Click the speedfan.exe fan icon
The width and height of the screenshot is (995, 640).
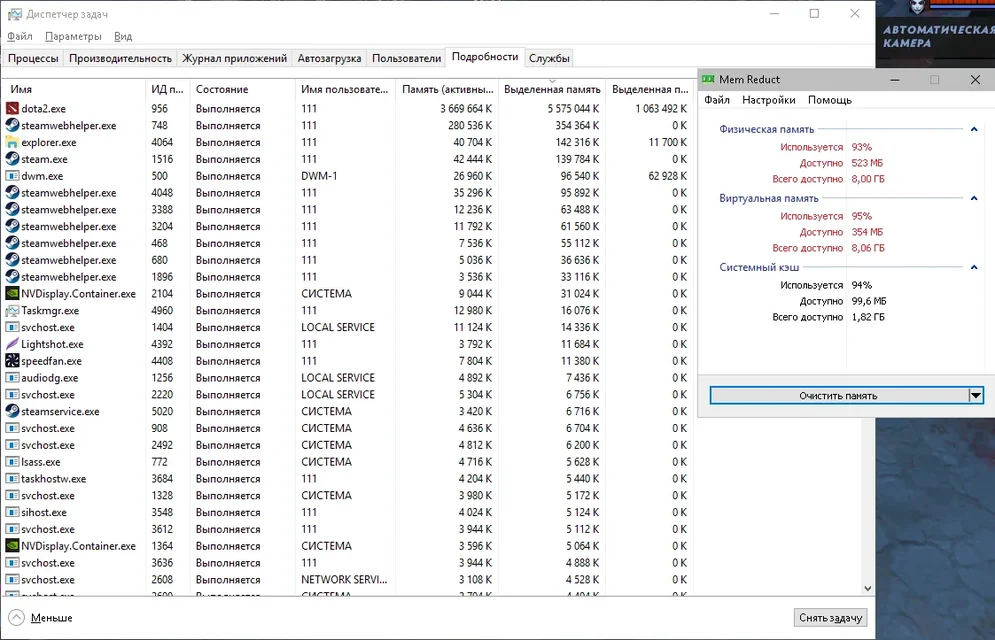[x=12, y=361]
